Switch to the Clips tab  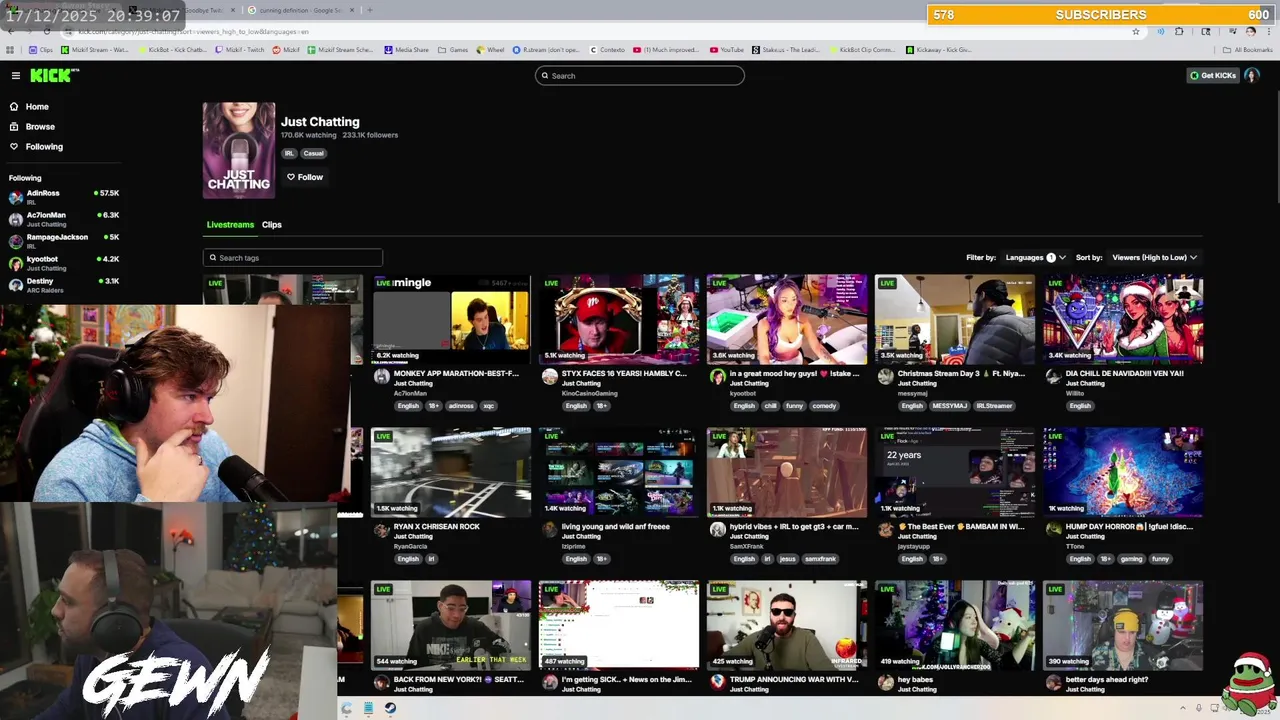click(x=272, y=225)
